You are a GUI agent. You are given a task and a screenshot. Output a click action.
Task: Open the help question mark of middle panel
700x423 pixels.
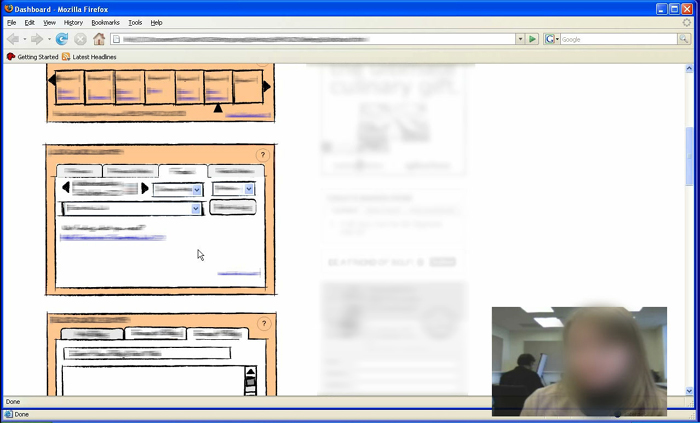click(262, 155)
